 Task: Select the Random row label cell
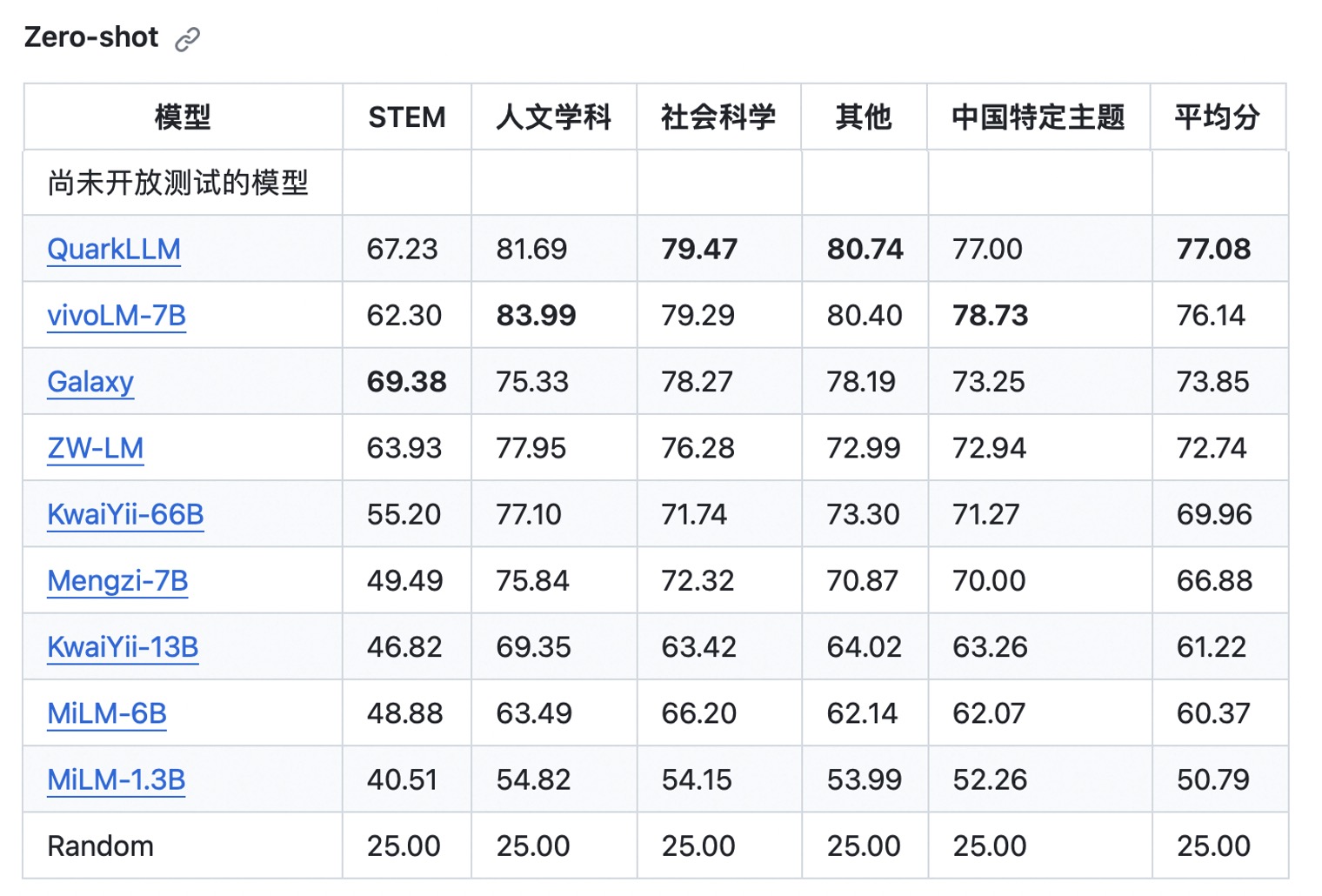(x=101, y=846)
